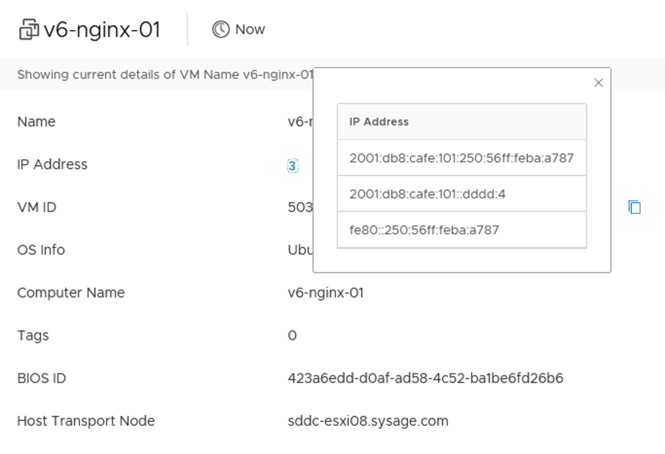665x454 pixels.
Task: Click the Tags value 0
Action: (x=292, y=336)
